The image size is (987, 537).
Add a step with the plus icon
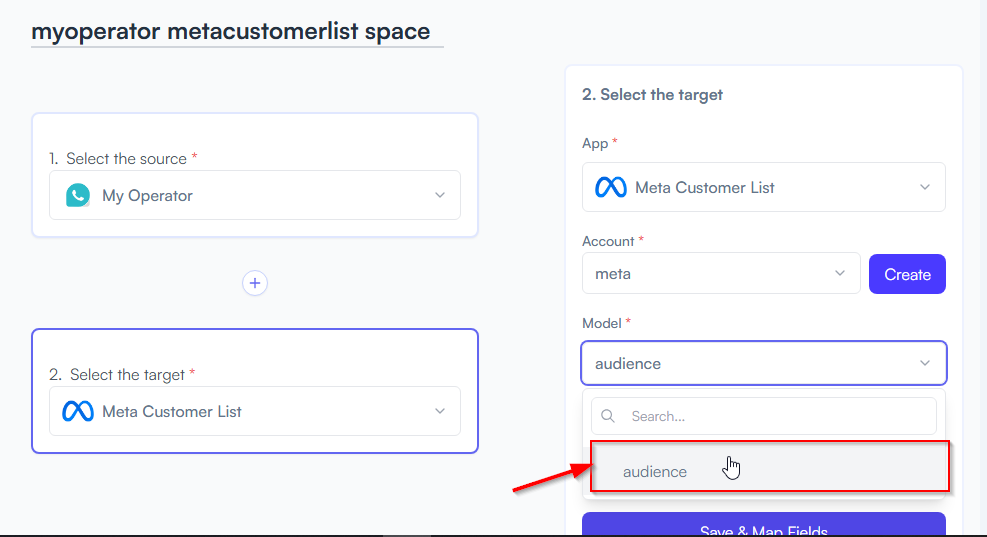coord(255,283)
